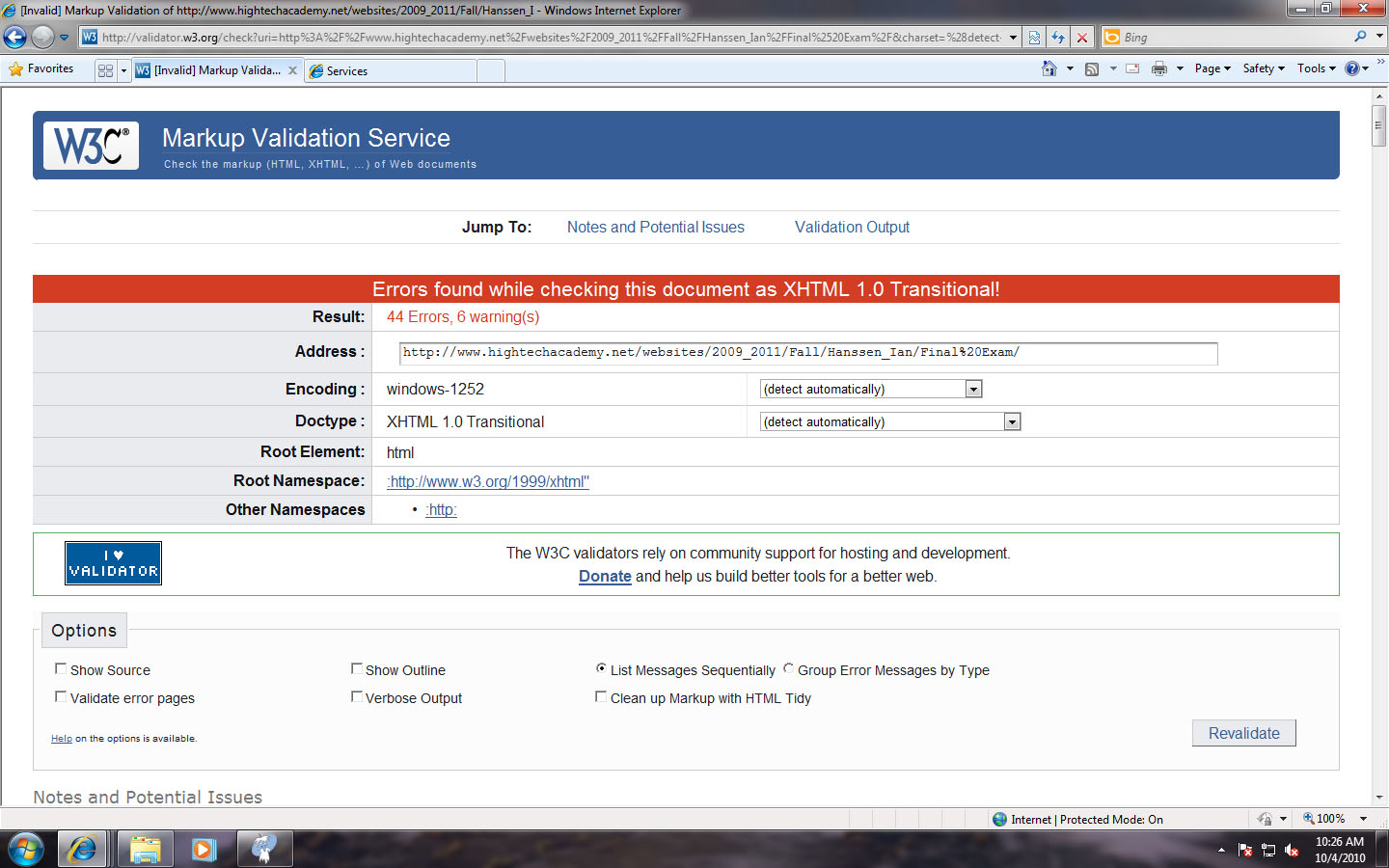The image size is (1389, 868).
Task: Open the Tools menu
Action: (x=1316, y=68)
